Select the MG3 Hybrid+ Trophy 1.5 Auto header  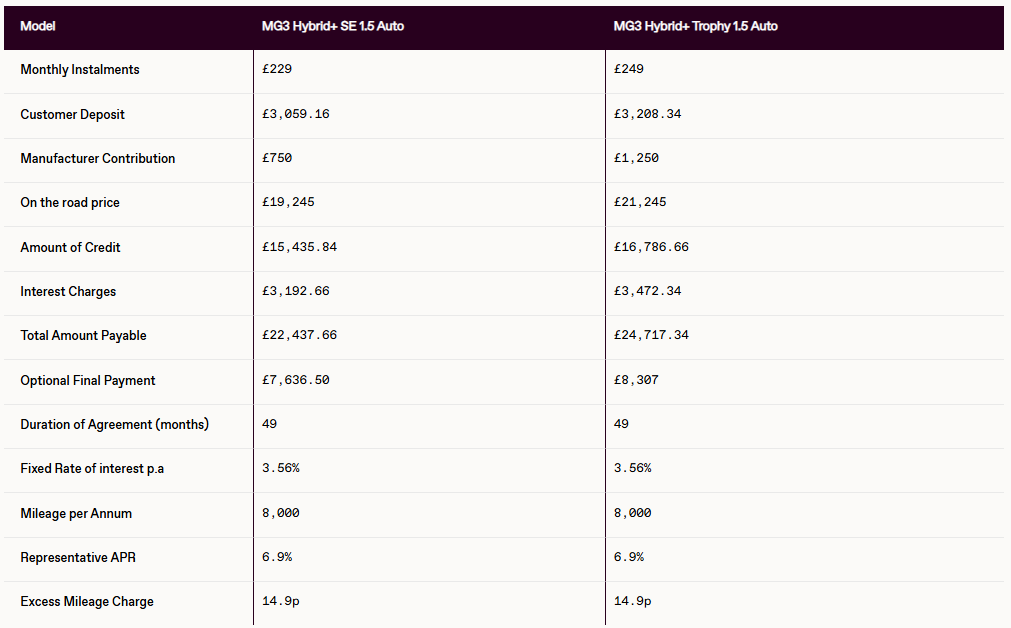695,26
